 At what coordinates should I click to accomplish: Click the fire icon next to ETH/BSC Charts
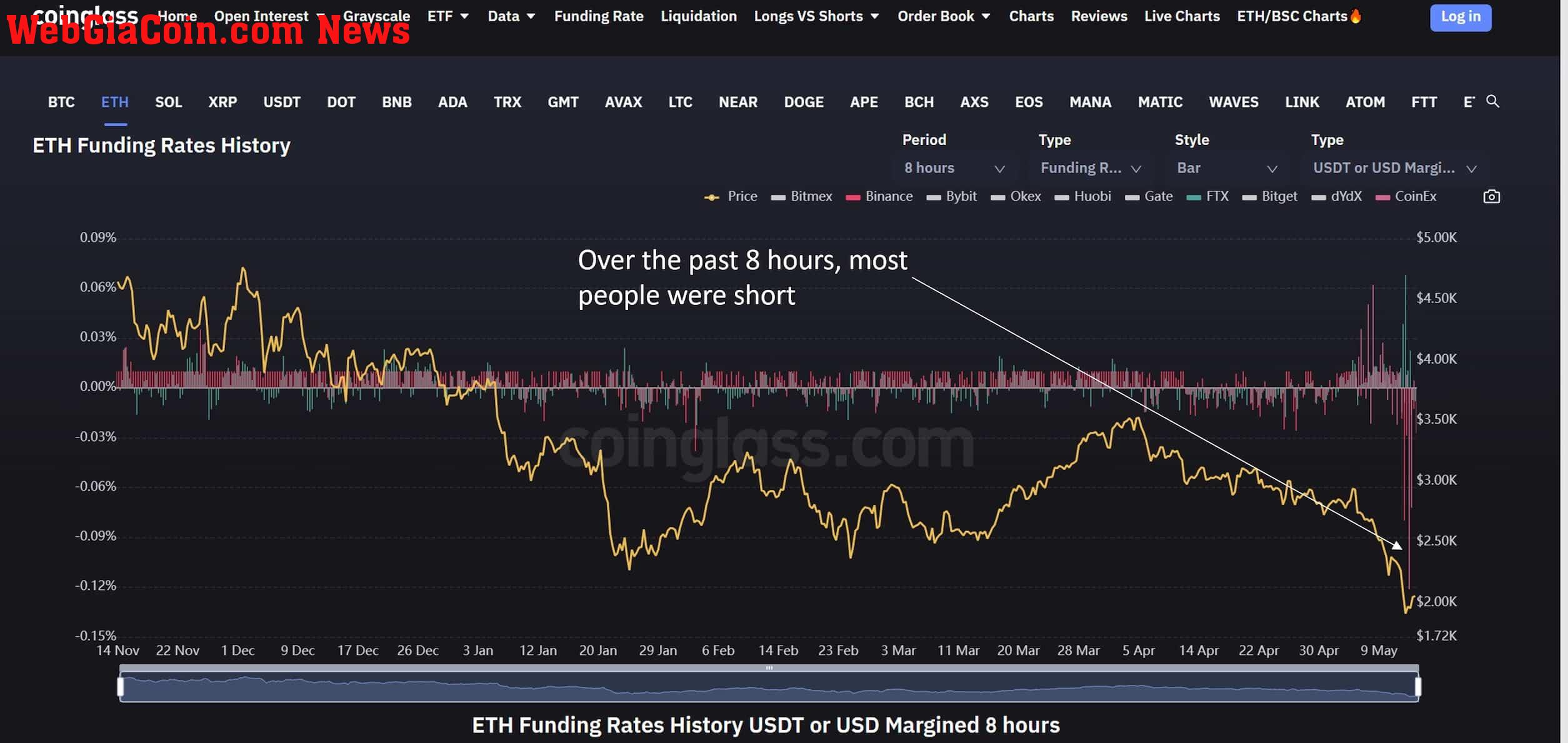coord(1355,16)
